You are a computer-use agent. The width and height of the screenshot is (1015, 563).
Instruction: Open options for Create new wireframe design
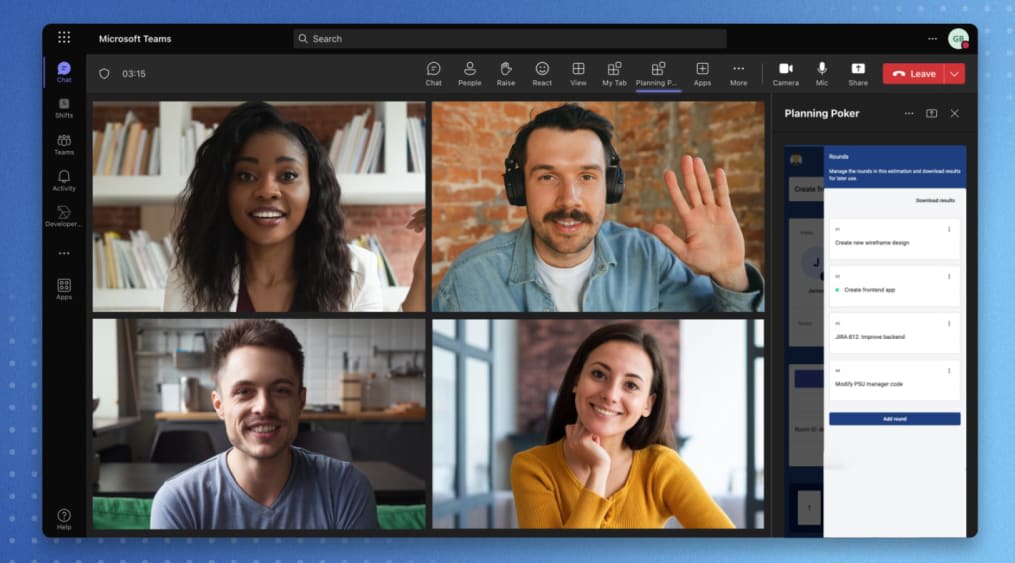click(949, 229)
